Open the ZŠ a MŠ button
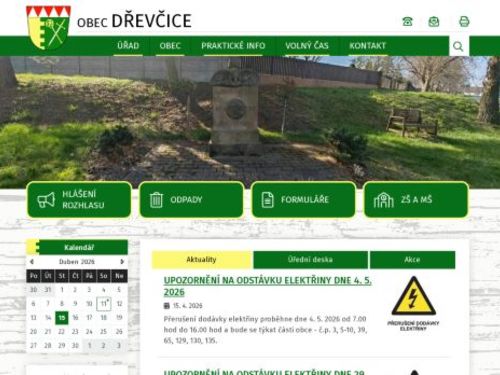500x375 pixels. pos(416,200)
